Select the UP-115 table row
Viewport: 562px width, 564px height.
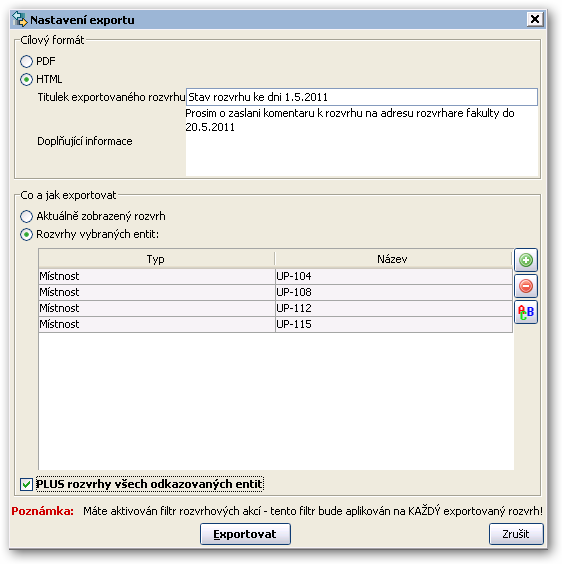(x=275, y=324)
